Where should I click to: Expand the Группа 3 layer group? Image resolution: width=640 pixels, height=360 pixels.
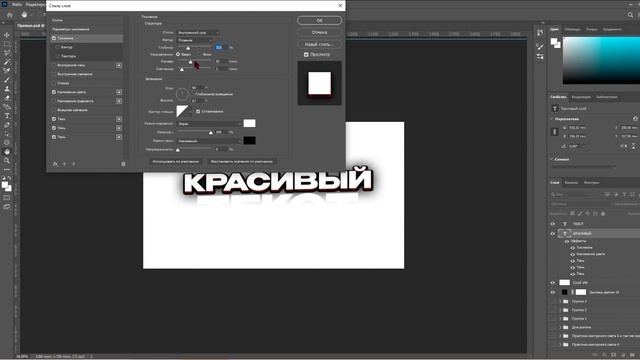click(x=560, y=301)
